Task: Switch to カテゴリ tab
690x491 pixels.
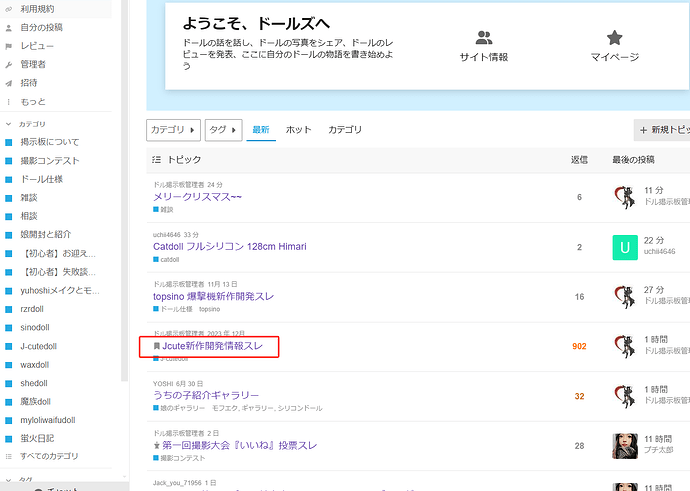Action: (x=345, y=130)
